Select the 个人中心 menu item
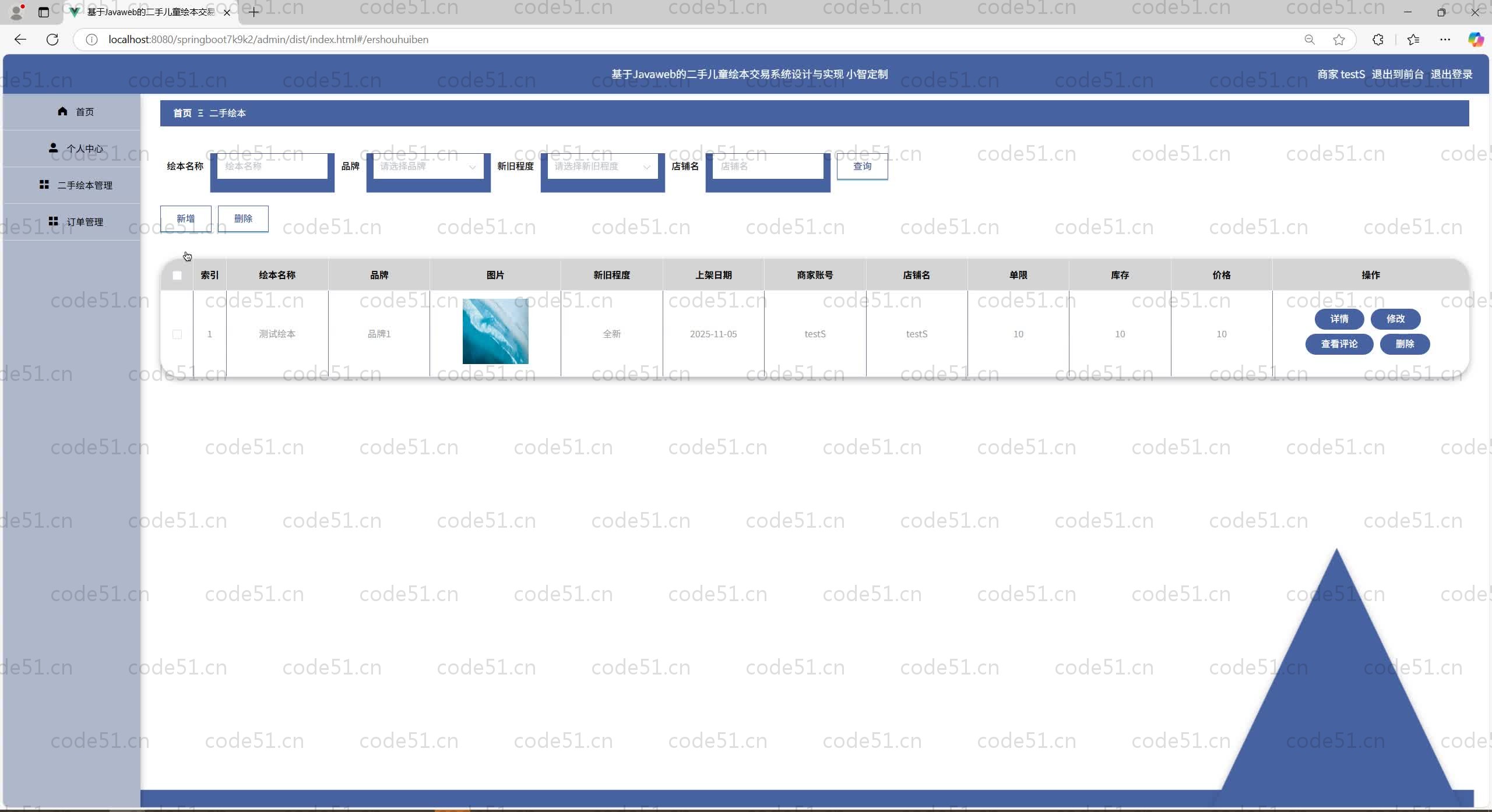 pyautogui.click(x=85, y=149)
